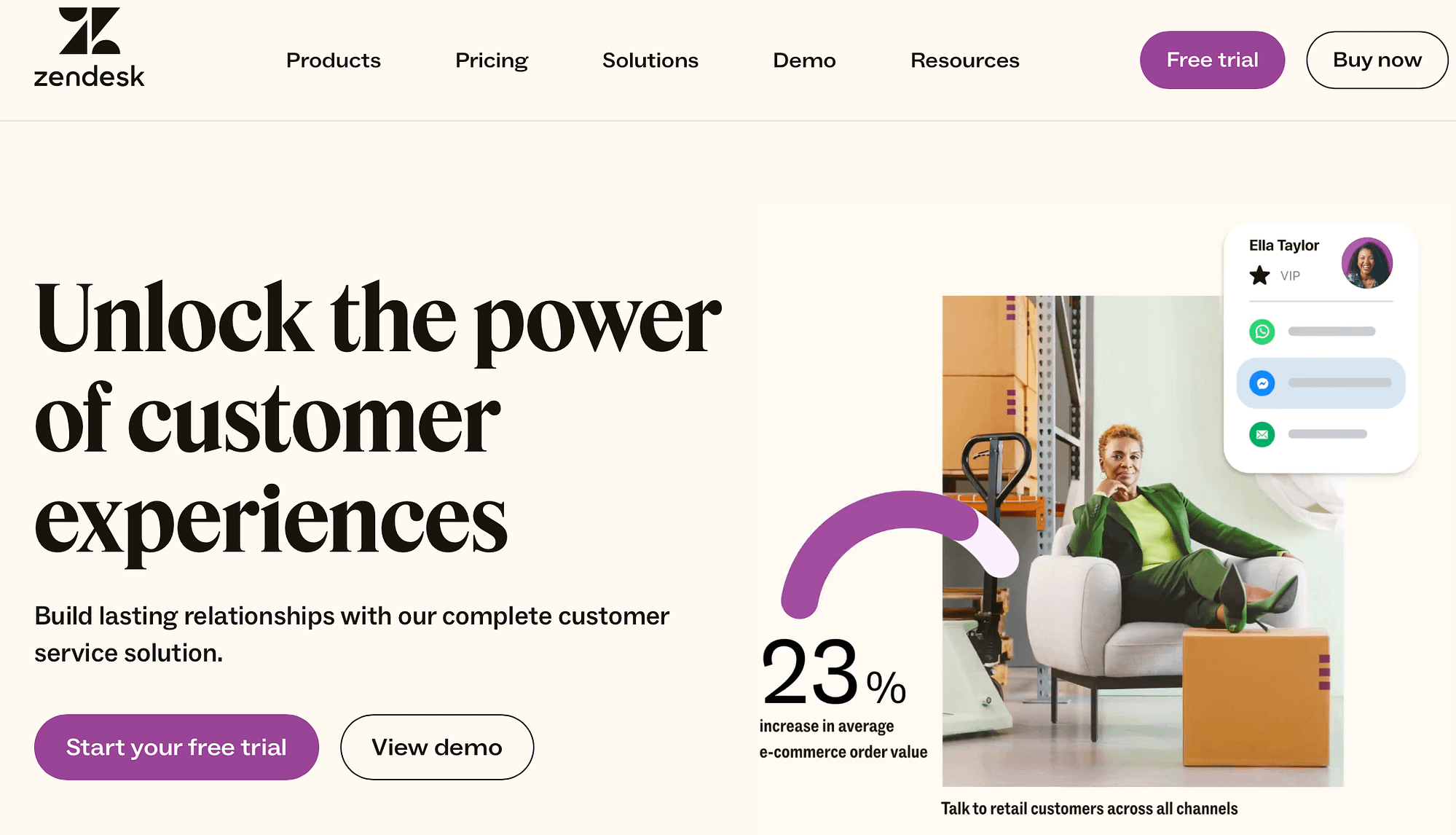Select the Pricing menu item
Screen dimensions: 1456x835
pos(491,60)
